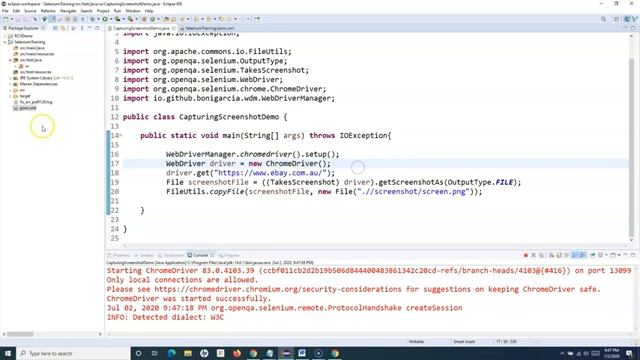The image size is (640, 360).
Task: Open Firefox from the taskbar
Action: coord(237,353)
